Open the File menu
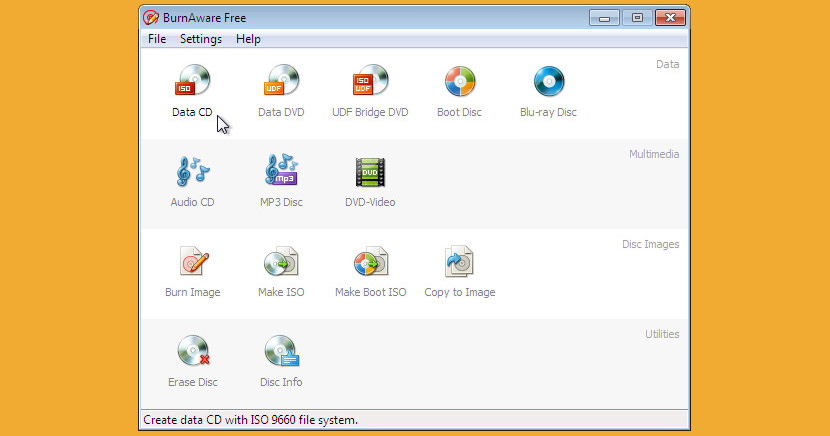Screen dimensions: 830x436 coord(157,39)
